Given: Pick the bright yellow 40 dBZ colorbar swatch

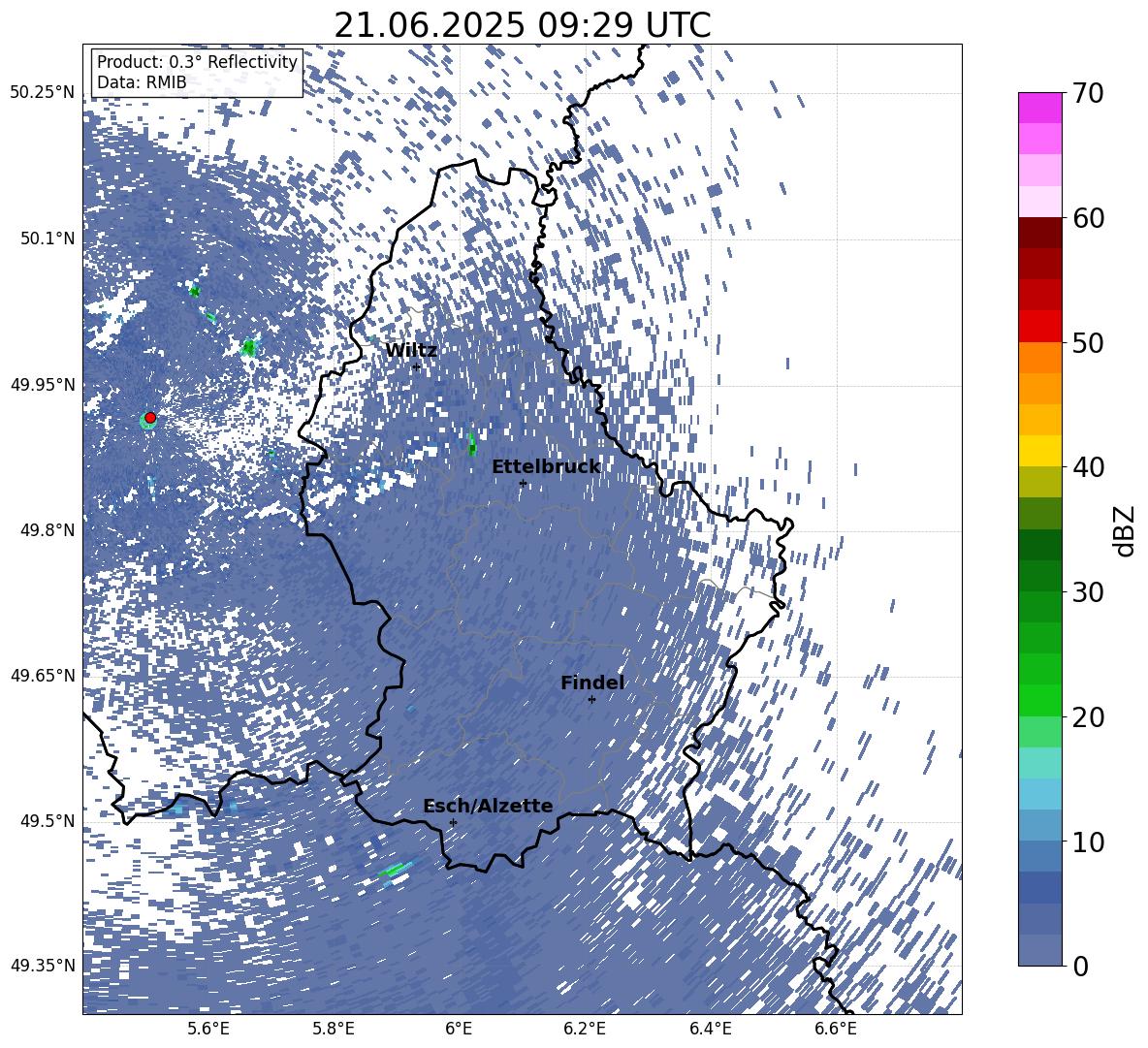Looking at the screenshot, I should tap(1039, 451).
